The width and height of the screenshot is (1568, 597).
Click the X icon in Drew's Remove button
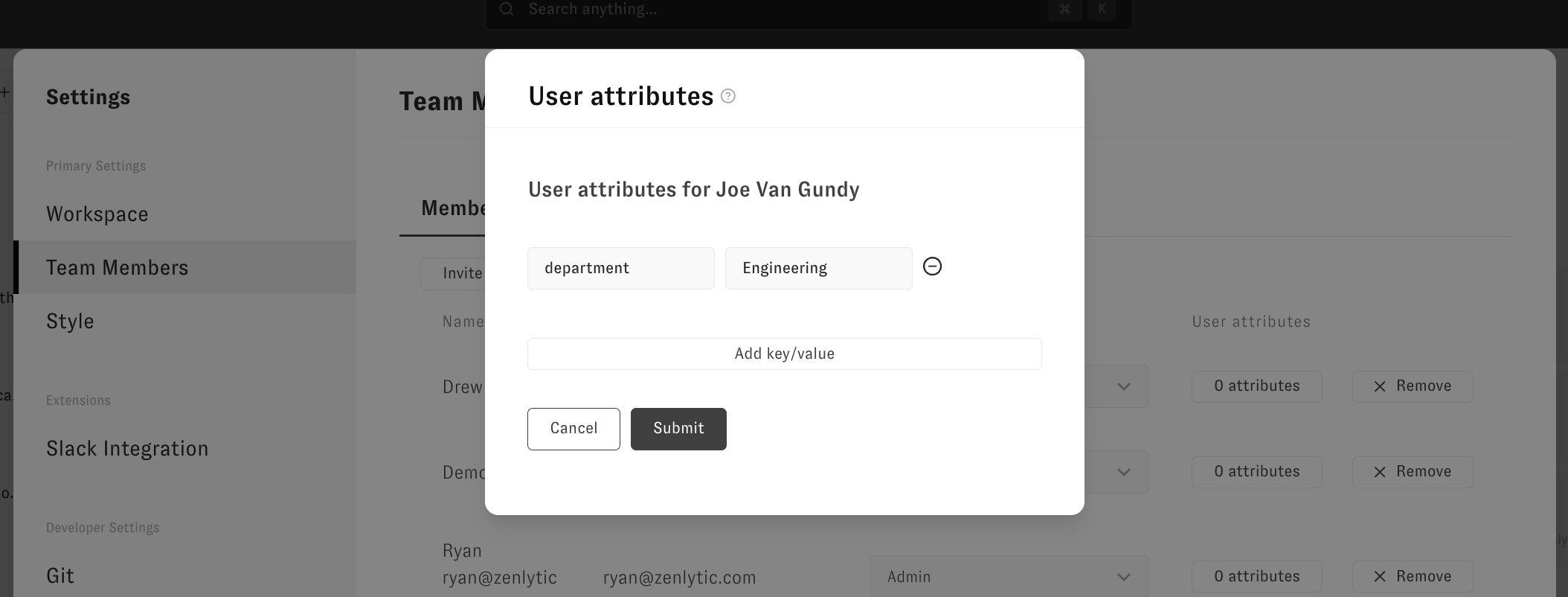pos(1380,386)
